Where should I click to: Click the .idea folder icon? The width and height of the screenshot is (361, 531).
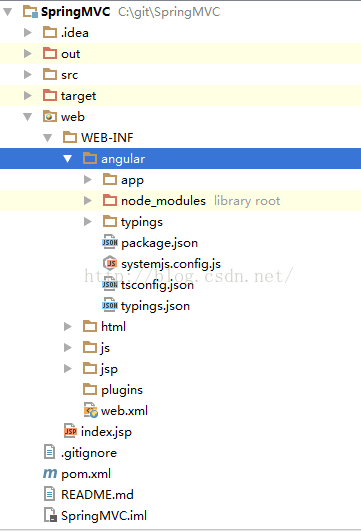[50, 33]
